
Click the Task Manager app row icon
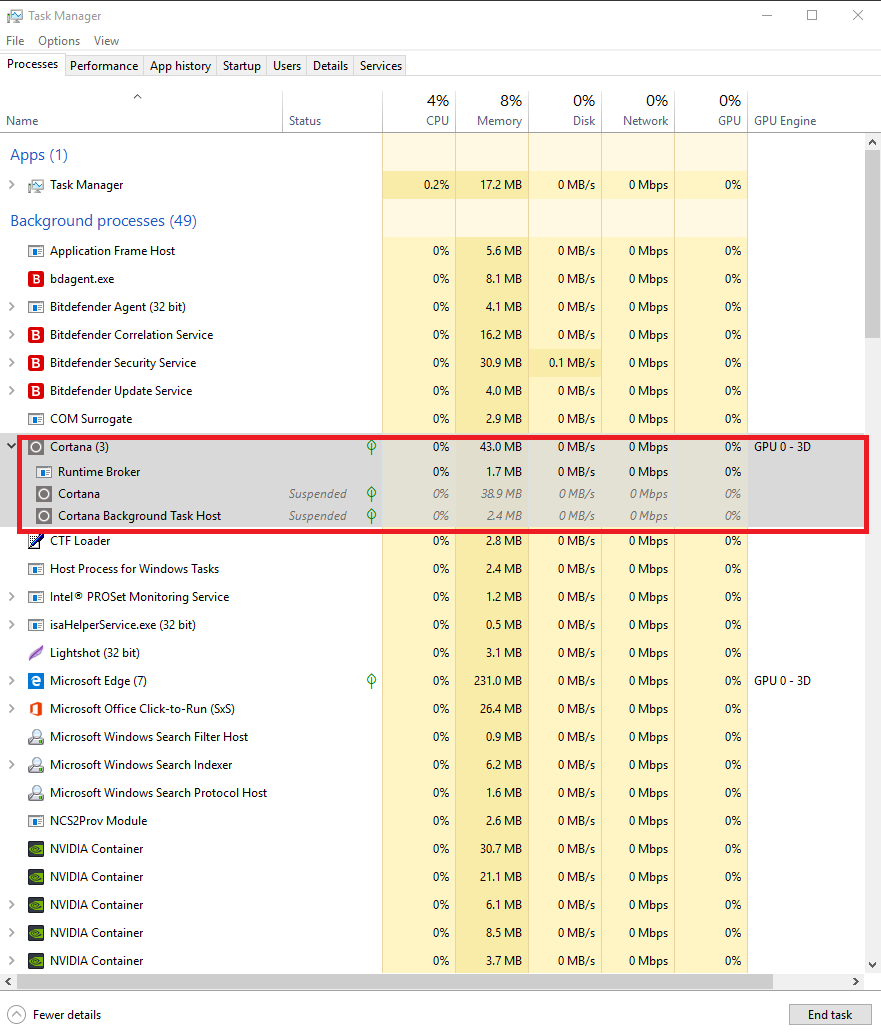(36, 186)
